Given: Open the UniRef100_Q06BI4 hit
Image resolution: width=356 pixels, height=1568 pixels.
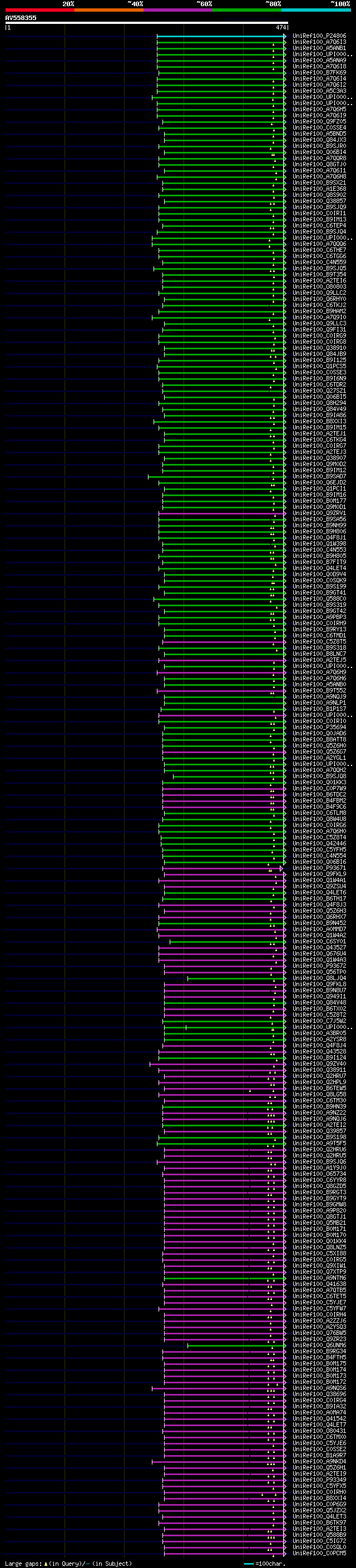Looking at the screenshot, I should point(319,152).
